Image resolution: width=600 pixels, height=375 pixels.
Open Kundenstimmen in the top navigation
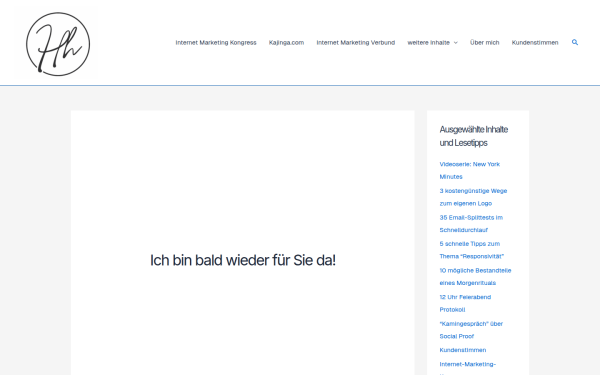coord(535,42)
